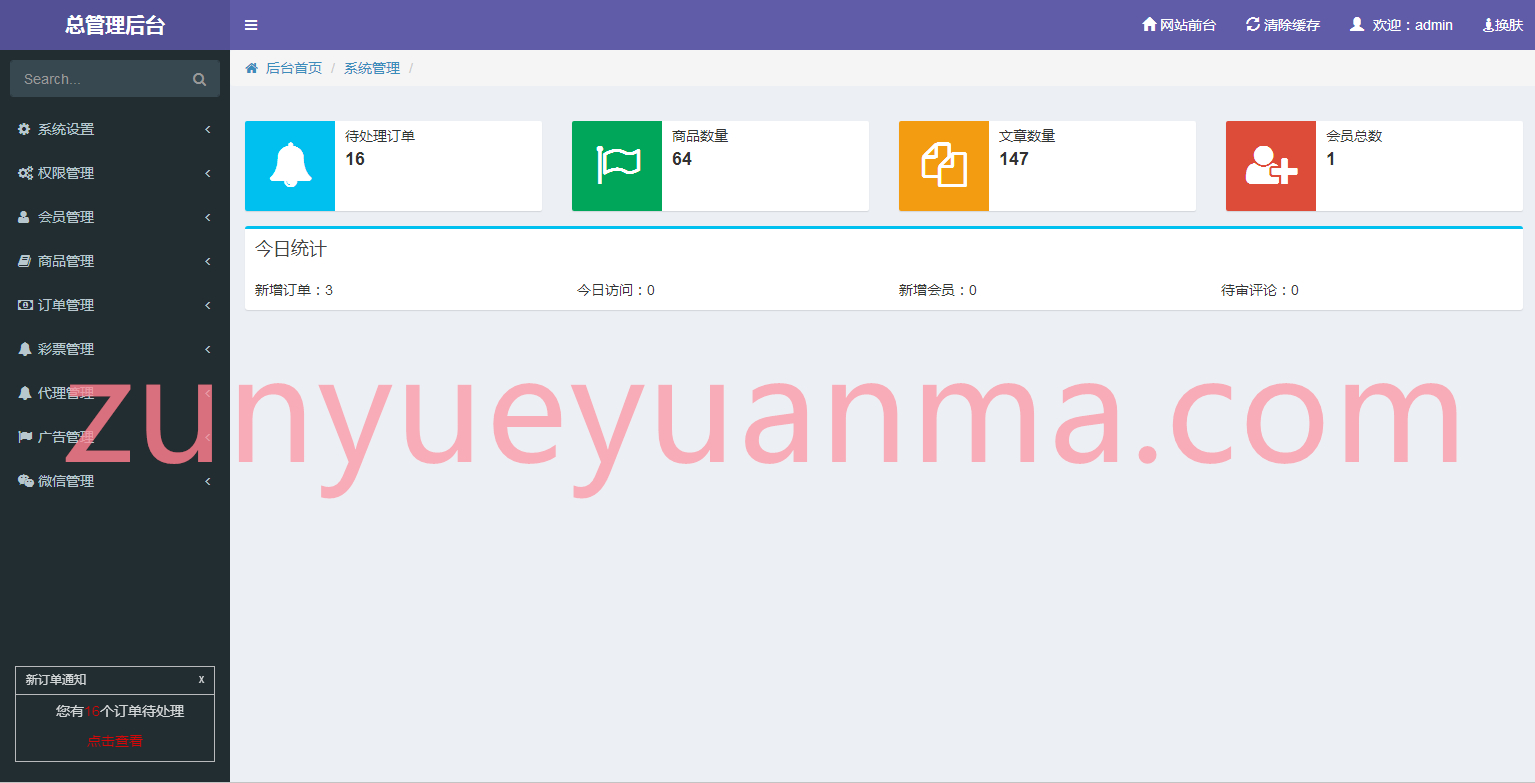Open the 会员管理 menu item
Screen dimensions: 1535x783
tap(115, 217)
